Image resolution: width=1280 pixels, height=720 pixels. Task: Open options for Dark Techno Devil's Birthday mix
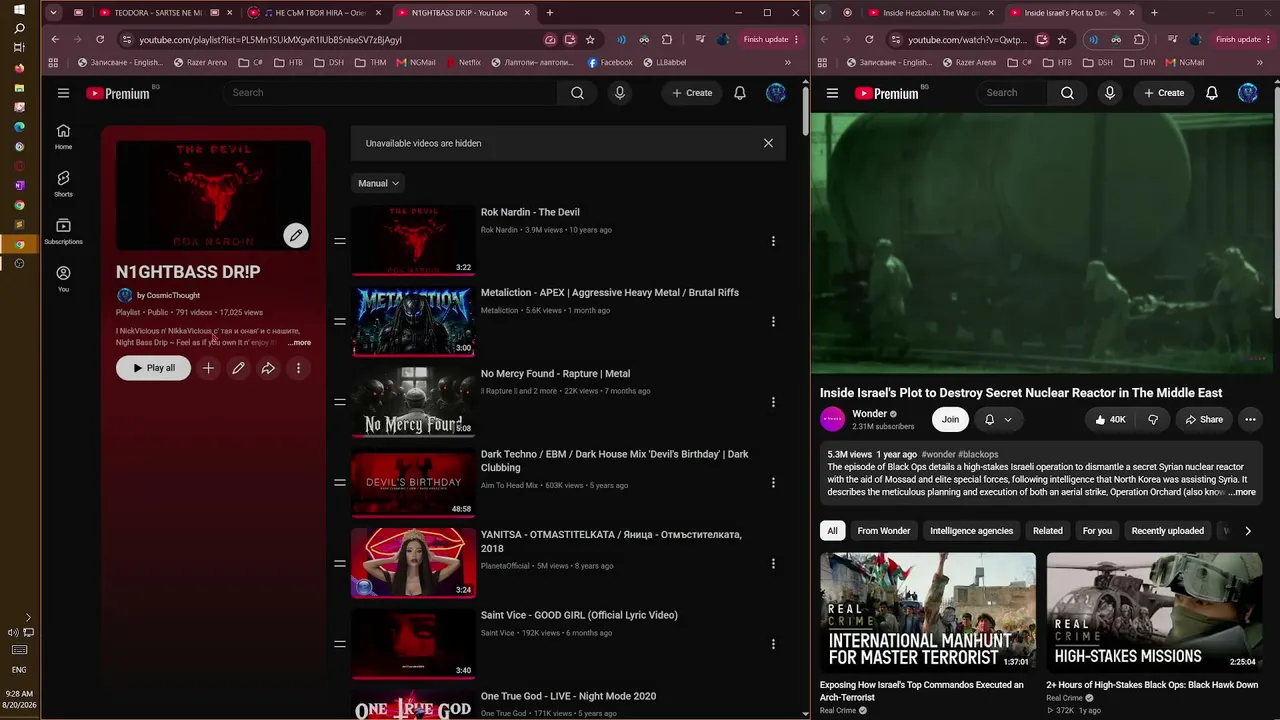[x=773, y=483]
